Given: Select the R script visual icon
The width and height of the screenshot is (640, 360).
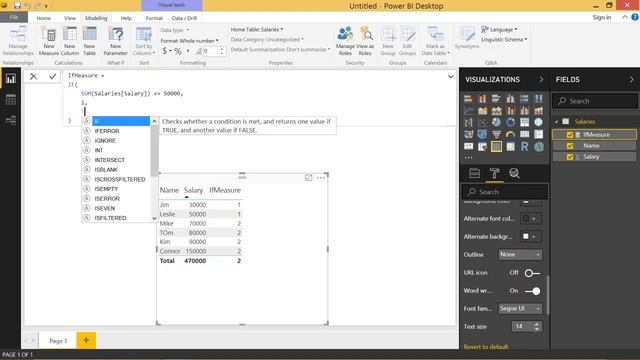Looking at the screenshot, I should click(x=524, y=147).
